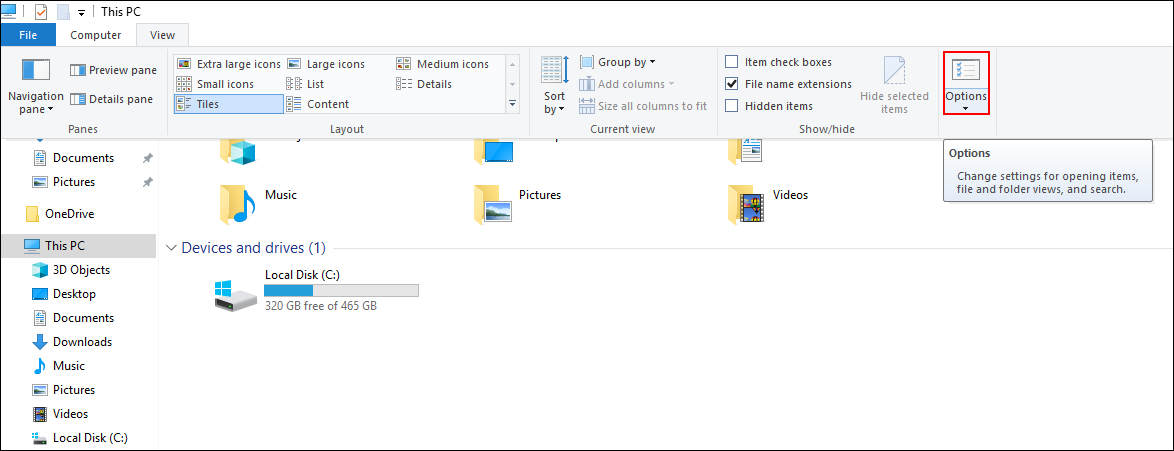
Task: Uncheck File name extensions
Action: point(732,84)
